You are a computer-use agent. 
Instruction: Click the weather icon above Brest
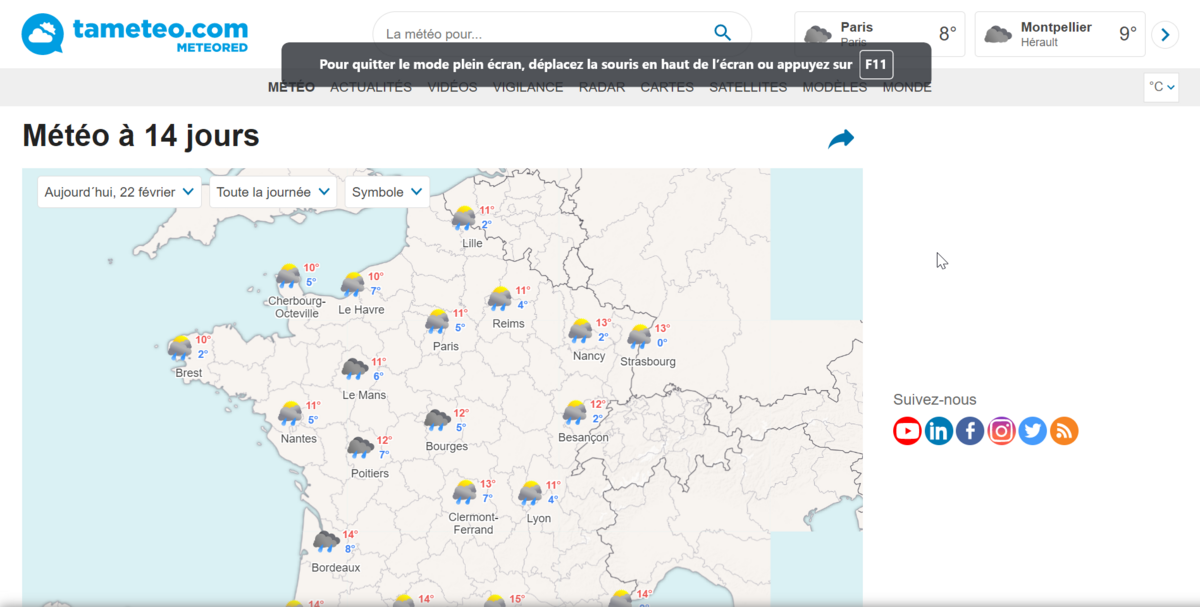180,348
